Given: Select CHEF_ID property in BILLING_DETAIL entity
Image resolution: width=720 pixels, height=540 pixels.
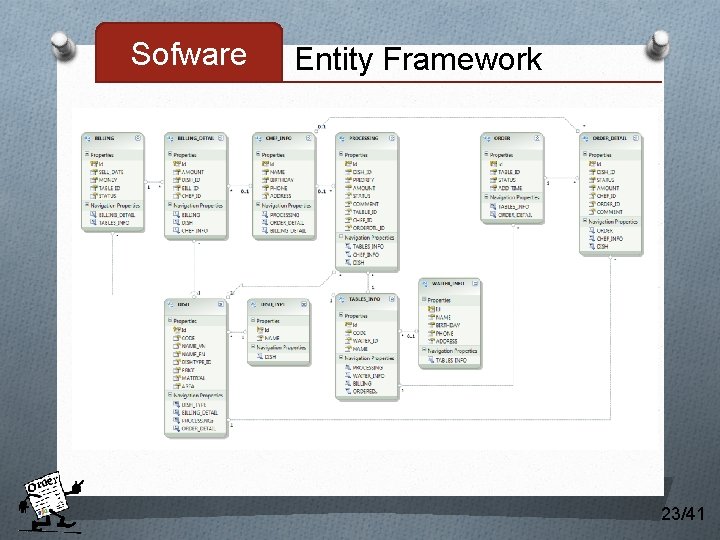Looking at the screenshot, I should coord(191,196).
